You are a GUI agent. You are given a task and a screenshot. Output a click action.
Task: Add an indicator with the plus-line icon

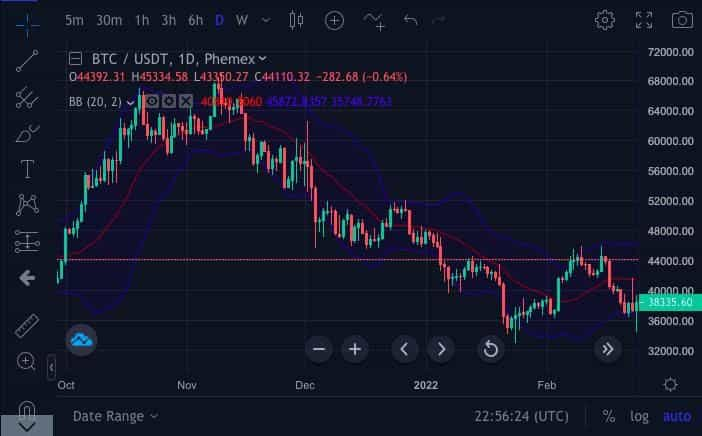(376, 20)
